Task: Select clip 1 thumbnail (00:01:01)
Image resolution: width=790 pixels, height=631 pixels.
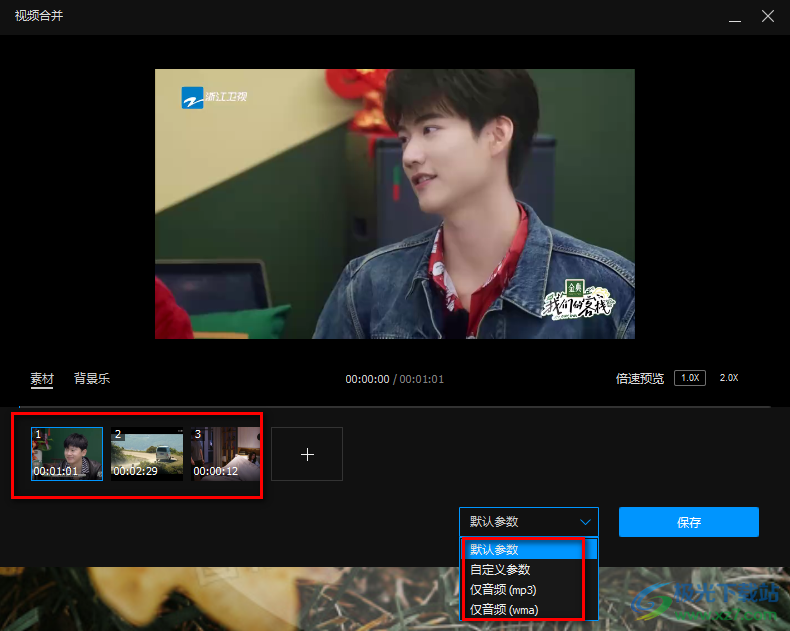Action: [x=67, y=454]
